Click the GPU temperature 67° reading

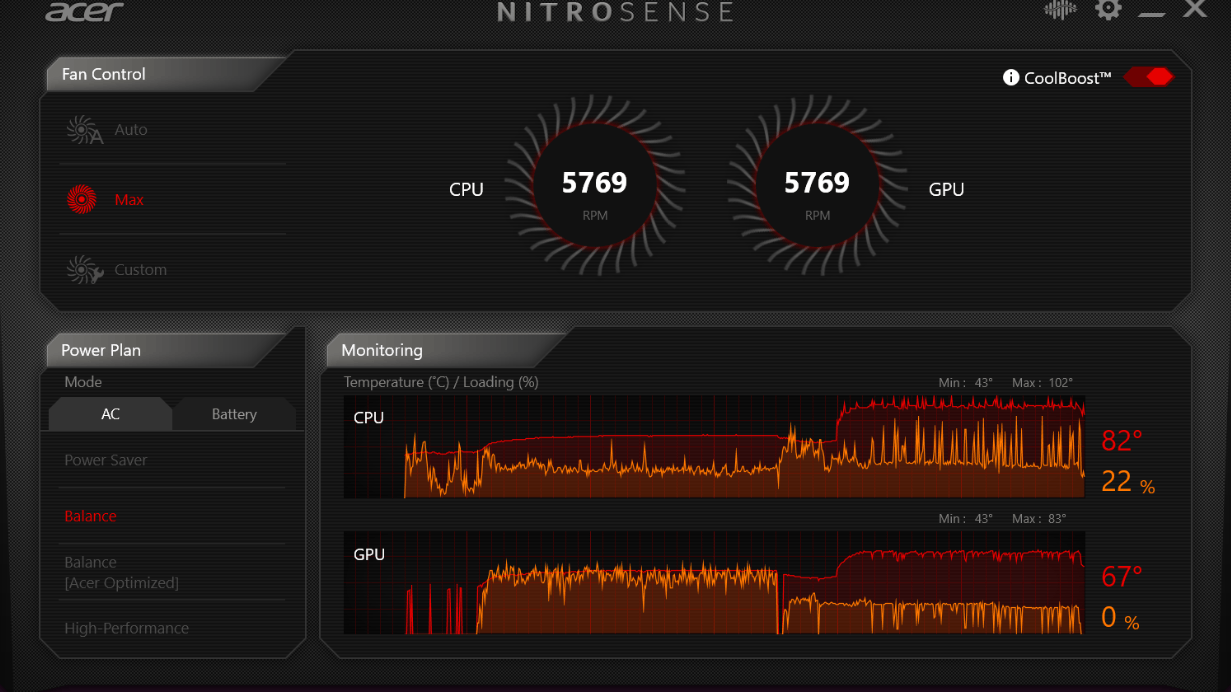[x=1122, y=577]
